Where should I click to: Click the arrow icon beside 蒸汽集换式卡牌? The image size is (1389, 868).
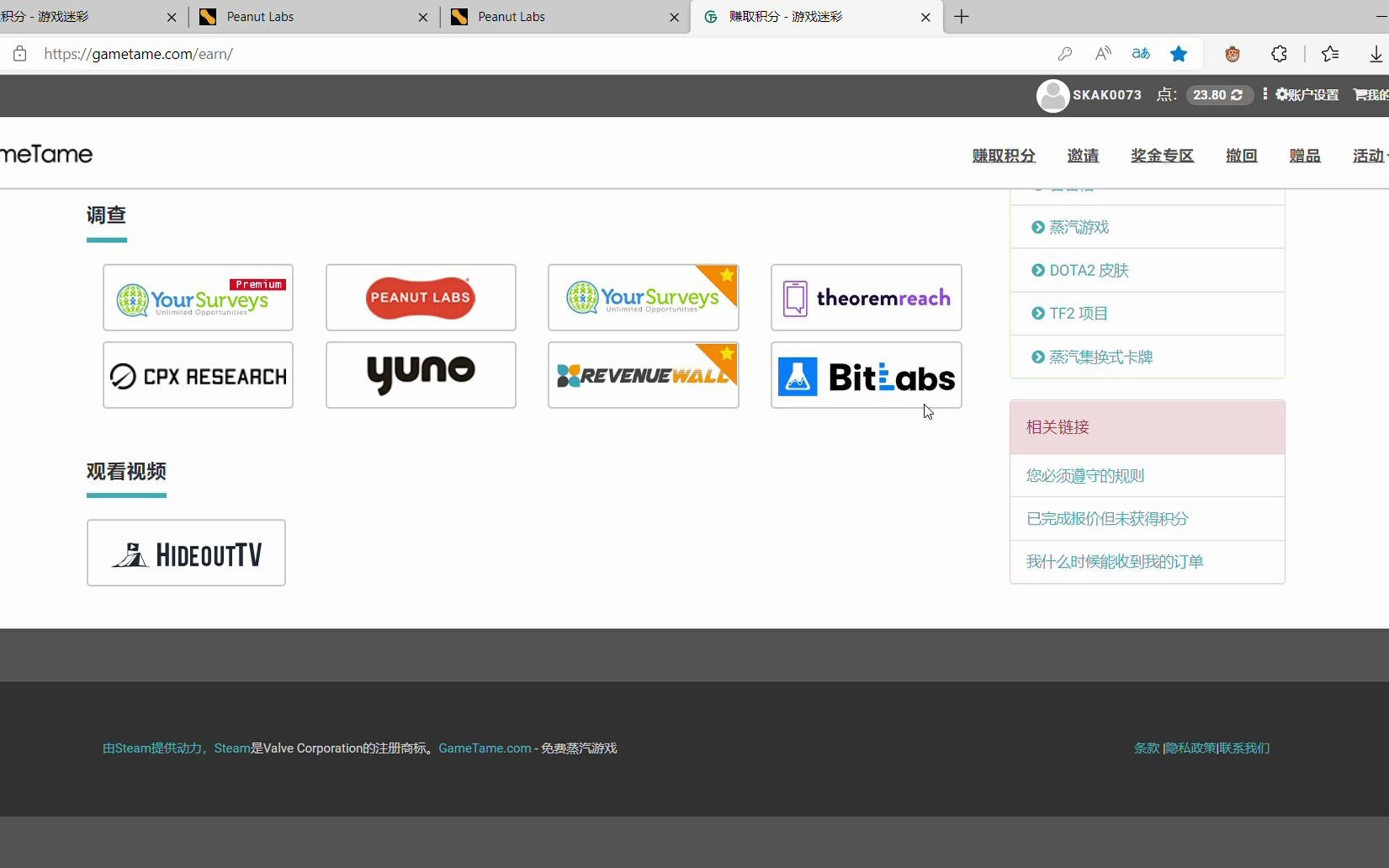[x=1038, y=357]
